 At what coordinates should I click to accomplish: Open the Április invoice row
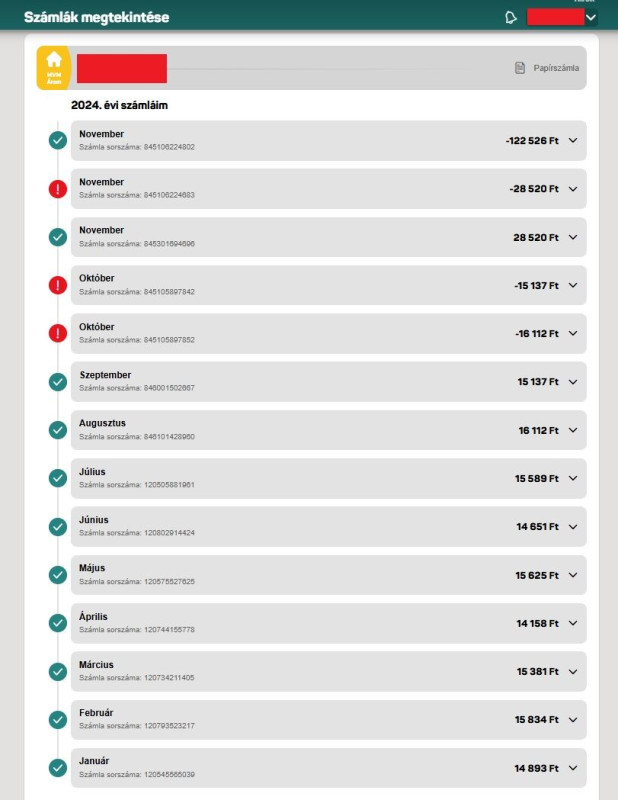tap(328, 623)
